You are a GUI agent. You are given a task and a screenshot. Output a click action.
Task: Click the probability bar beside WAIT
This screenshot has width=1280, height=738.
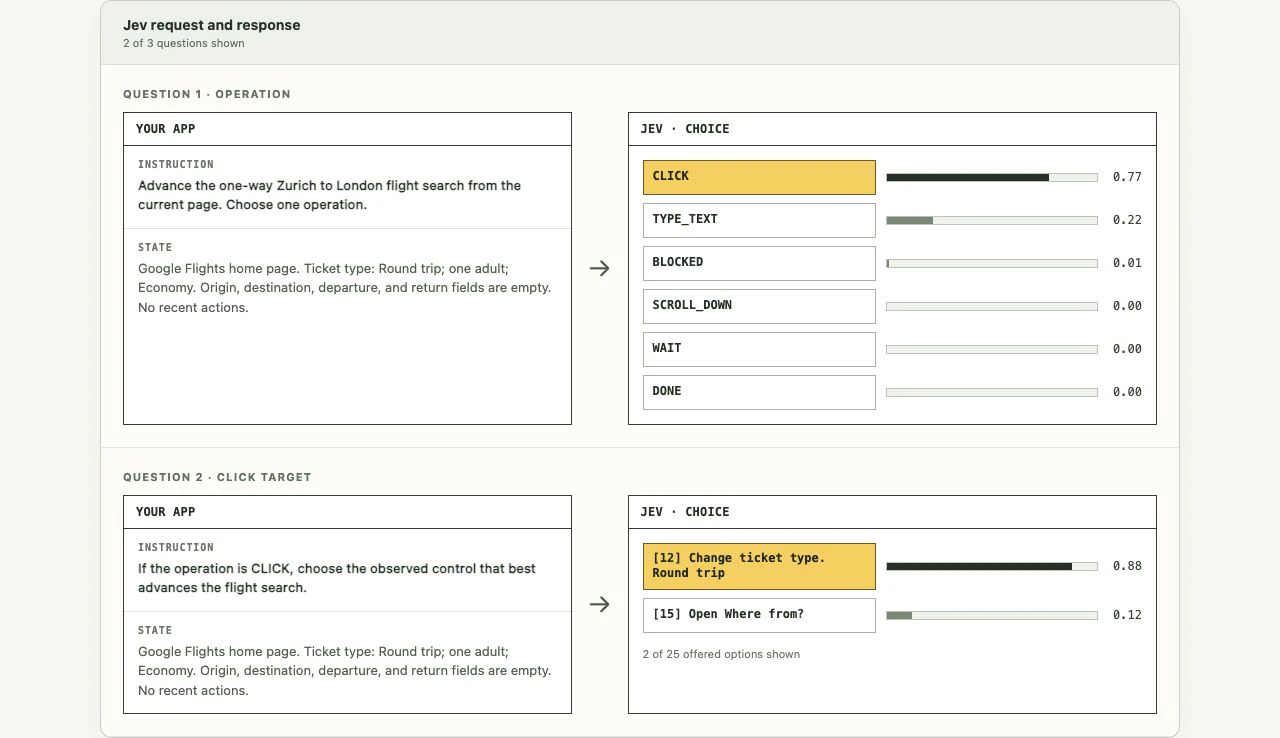tap(992, 349)
